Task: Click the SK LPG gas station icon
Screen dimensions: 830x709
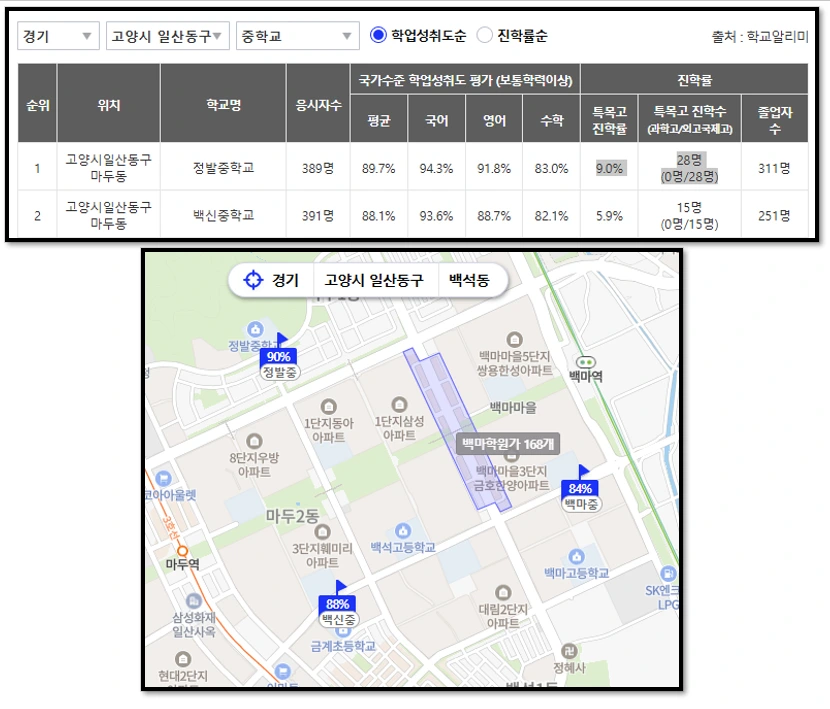Action: click(668, 573)
